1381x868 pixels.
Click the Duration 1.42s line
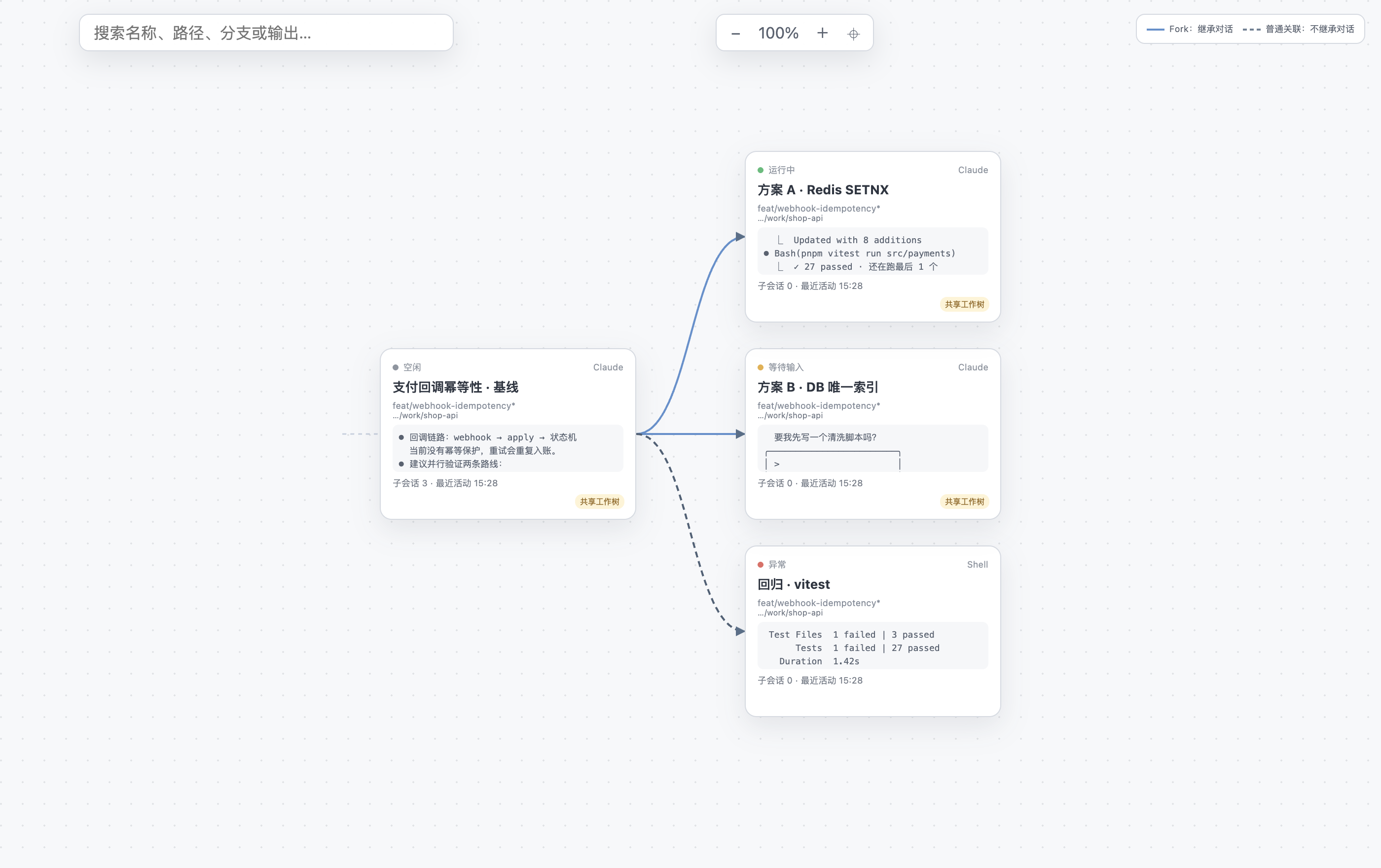point(819,661)
